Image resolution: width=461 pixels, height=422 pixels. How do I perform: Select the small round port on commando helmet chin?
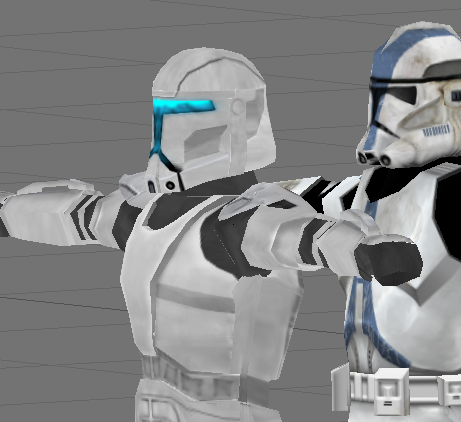[170, 185]
